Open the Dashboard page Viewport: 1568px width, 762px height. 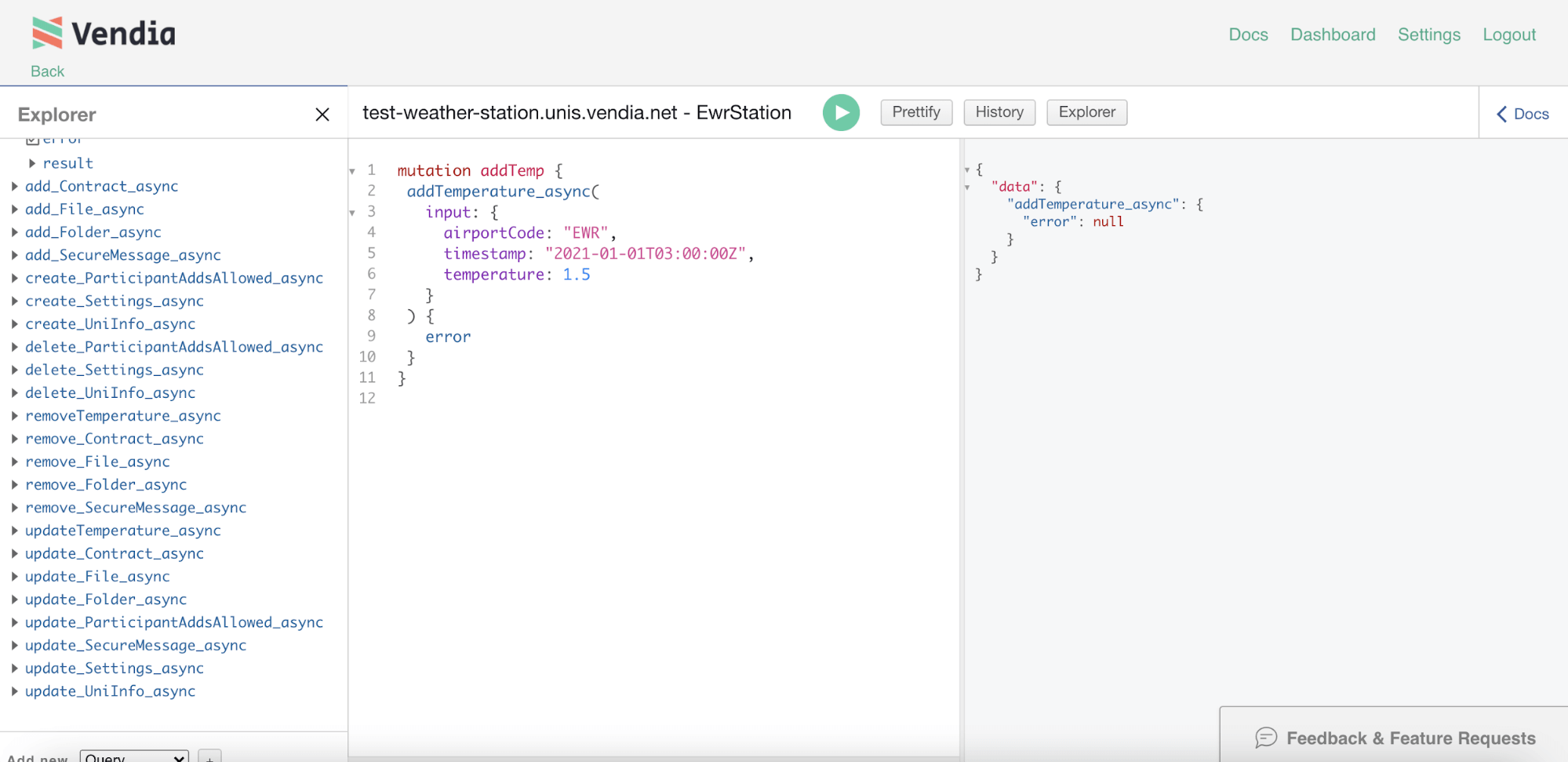(x=1333, y=35)
